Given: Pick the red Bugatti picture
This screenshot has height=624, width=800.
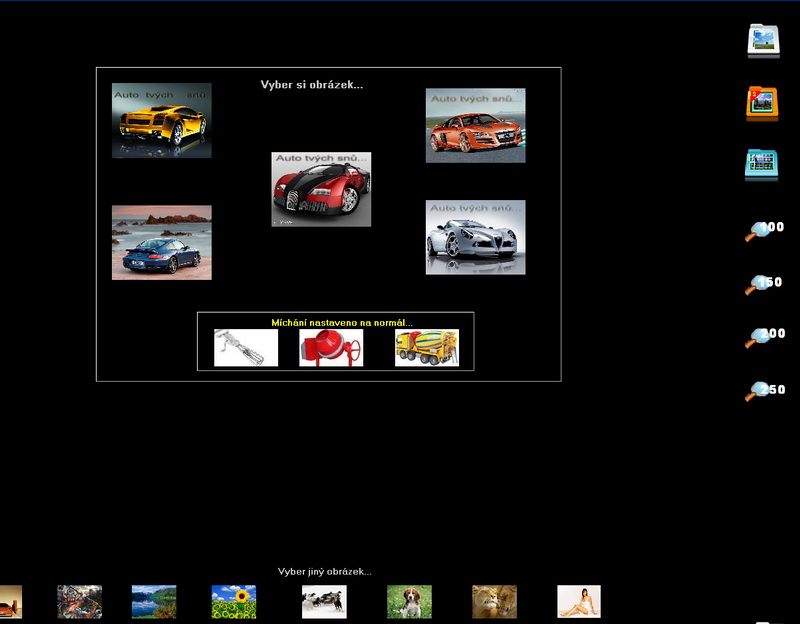Looking at the screenshot, I should click(x=321, y=189).
